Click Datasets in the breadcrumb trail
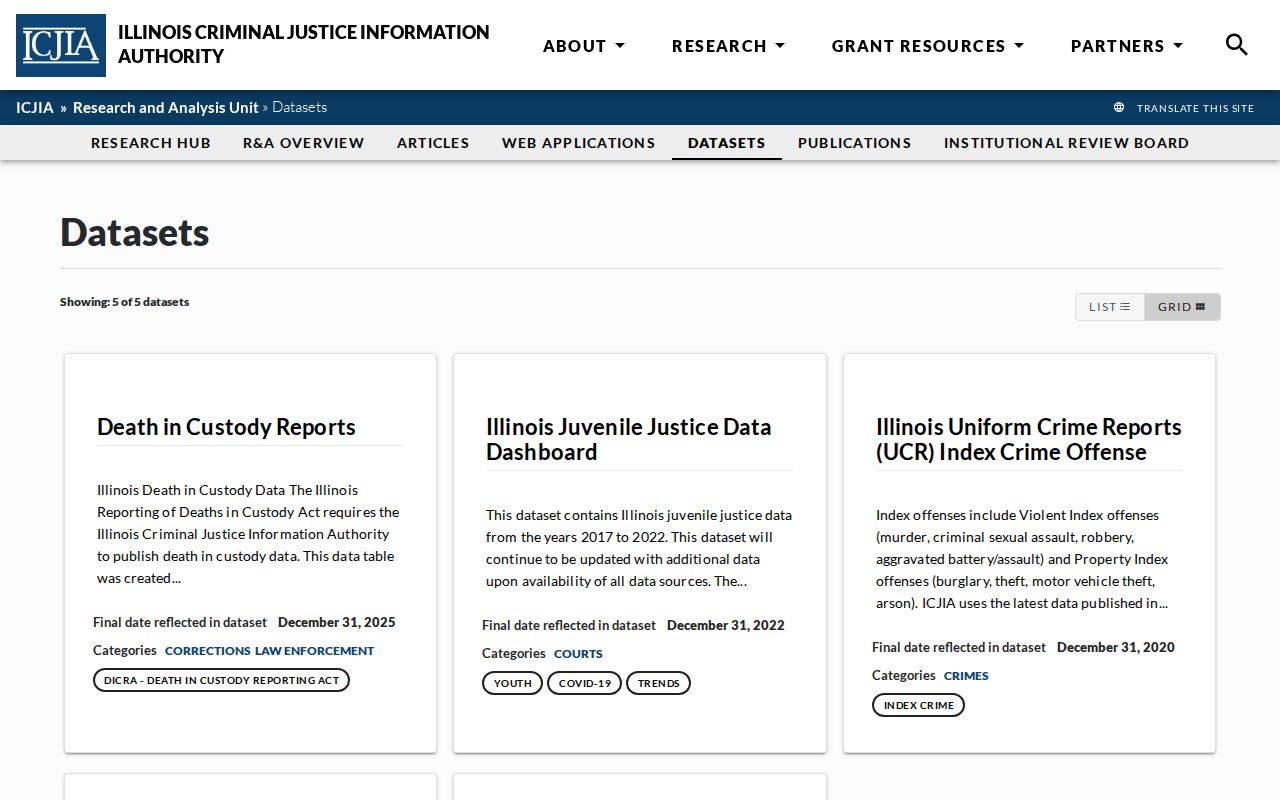Screen dimensions: 1280x800 pyautogui.click(x=299, y=108)
